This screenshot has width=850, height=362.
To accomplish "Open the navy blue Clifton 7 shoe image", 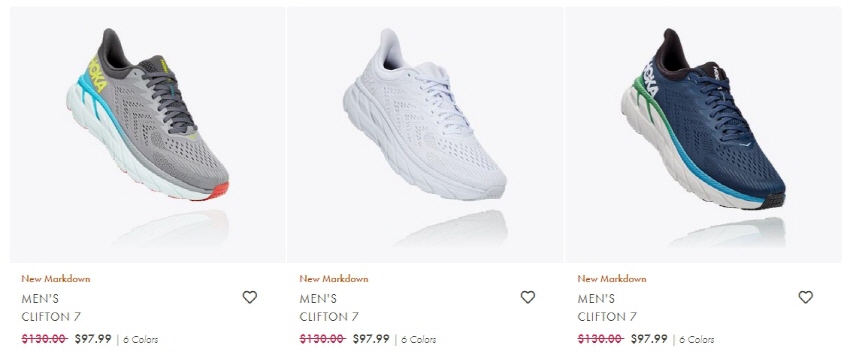I will [x=704, y=135].
